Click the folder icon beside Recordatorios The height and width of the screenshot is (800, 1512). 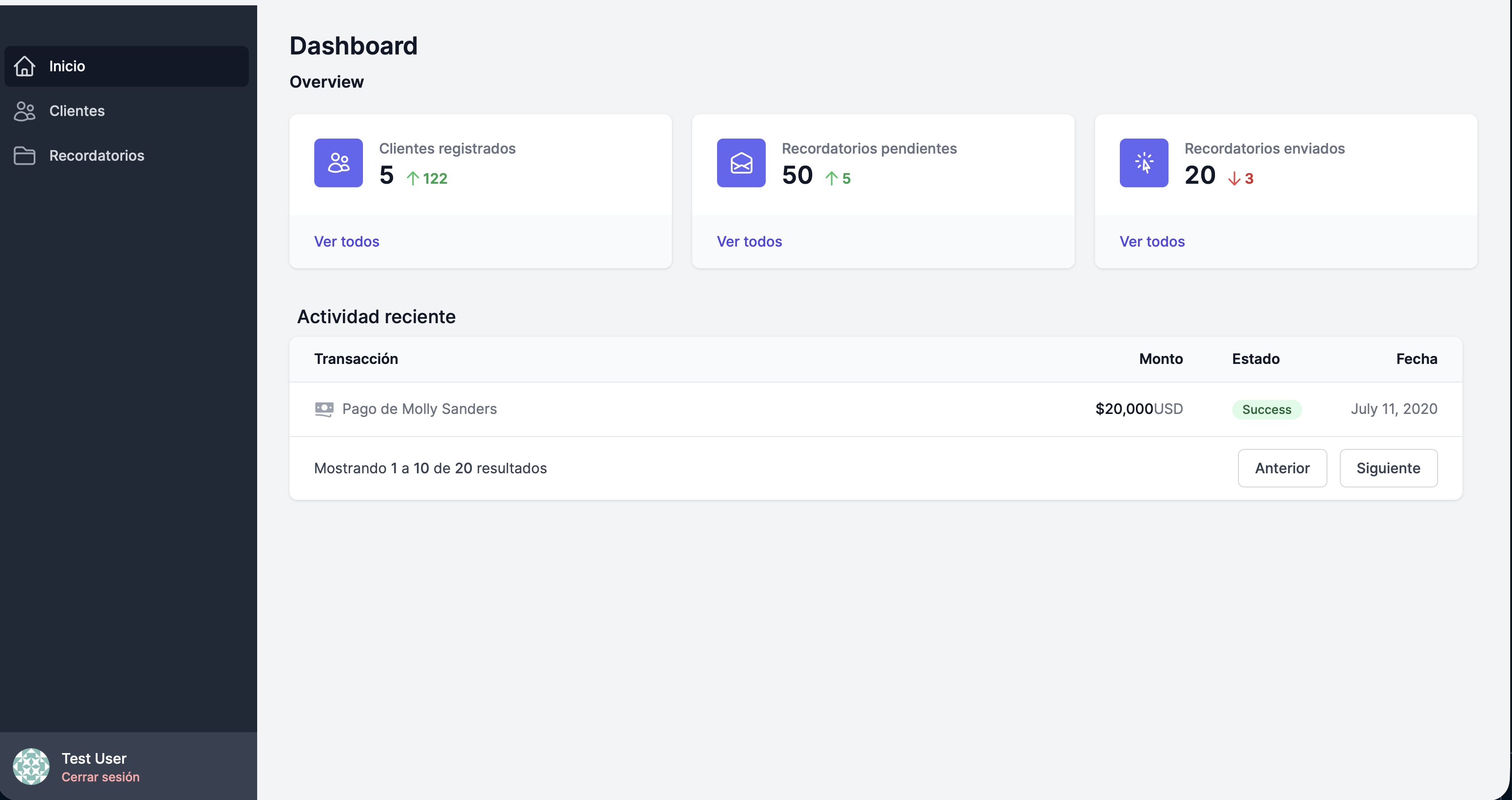pos(25,155)
